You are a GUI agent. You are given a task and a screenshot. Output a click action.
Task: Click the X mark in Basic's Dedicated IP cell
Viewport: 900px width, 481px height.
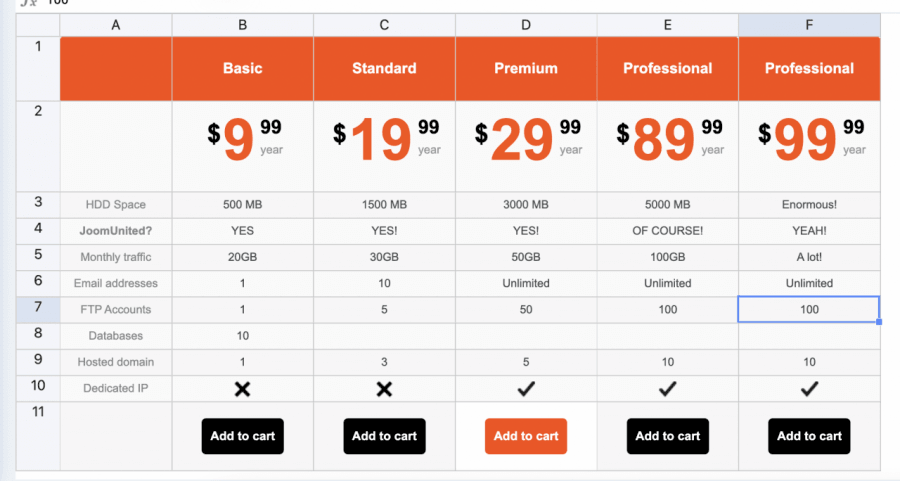pos(242,389)
